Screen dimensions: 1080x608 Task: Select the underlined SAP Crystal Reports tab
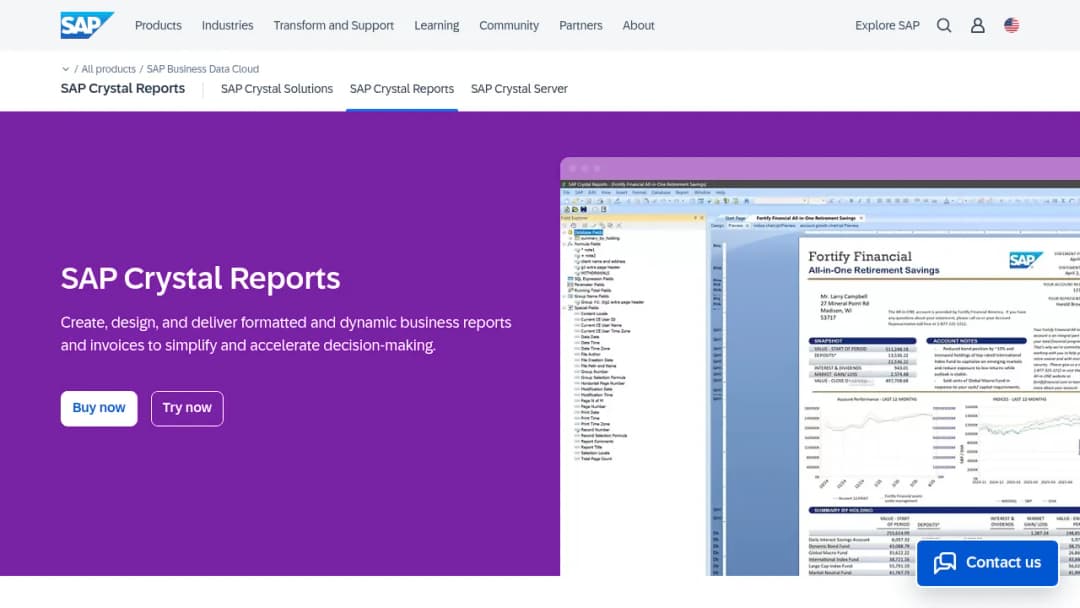[402, 89]
